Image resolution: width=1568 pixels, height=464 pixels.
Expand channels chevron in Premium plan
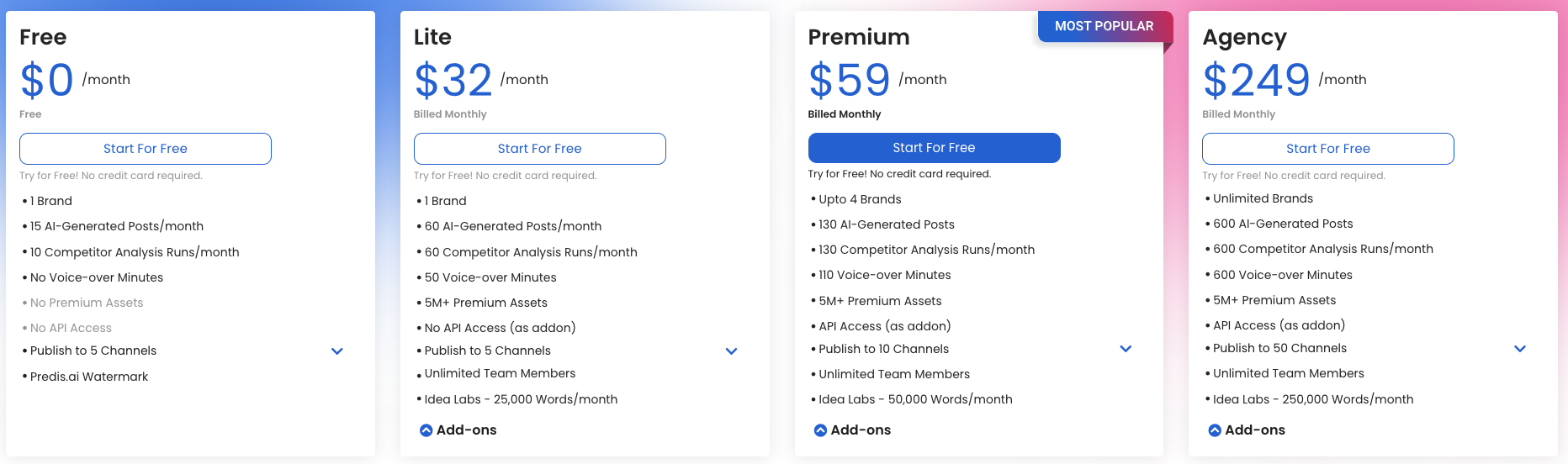pos(1126,349)
